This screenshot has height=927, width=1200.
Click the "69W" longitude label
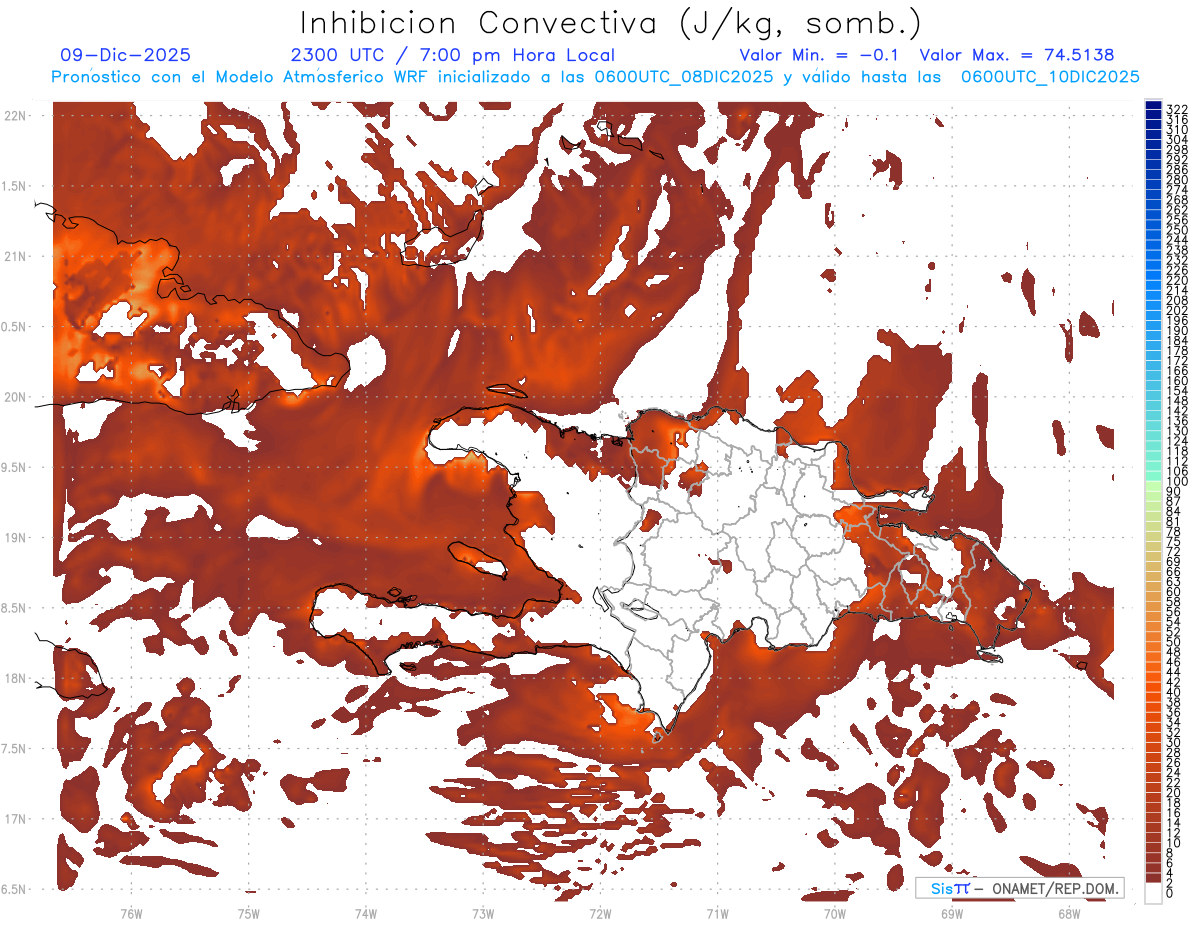952,913
